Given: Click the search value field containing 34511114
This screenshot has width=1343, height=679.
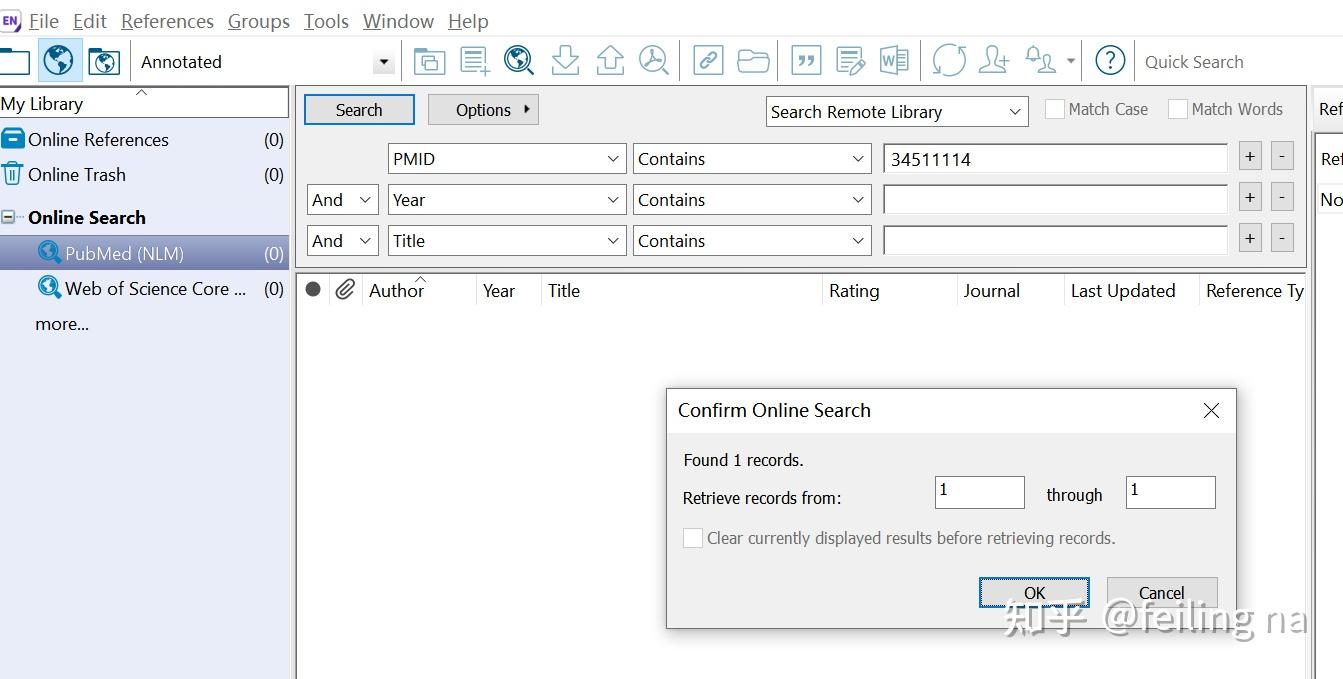Looking at the screenshot, I should coord(1055,159).
